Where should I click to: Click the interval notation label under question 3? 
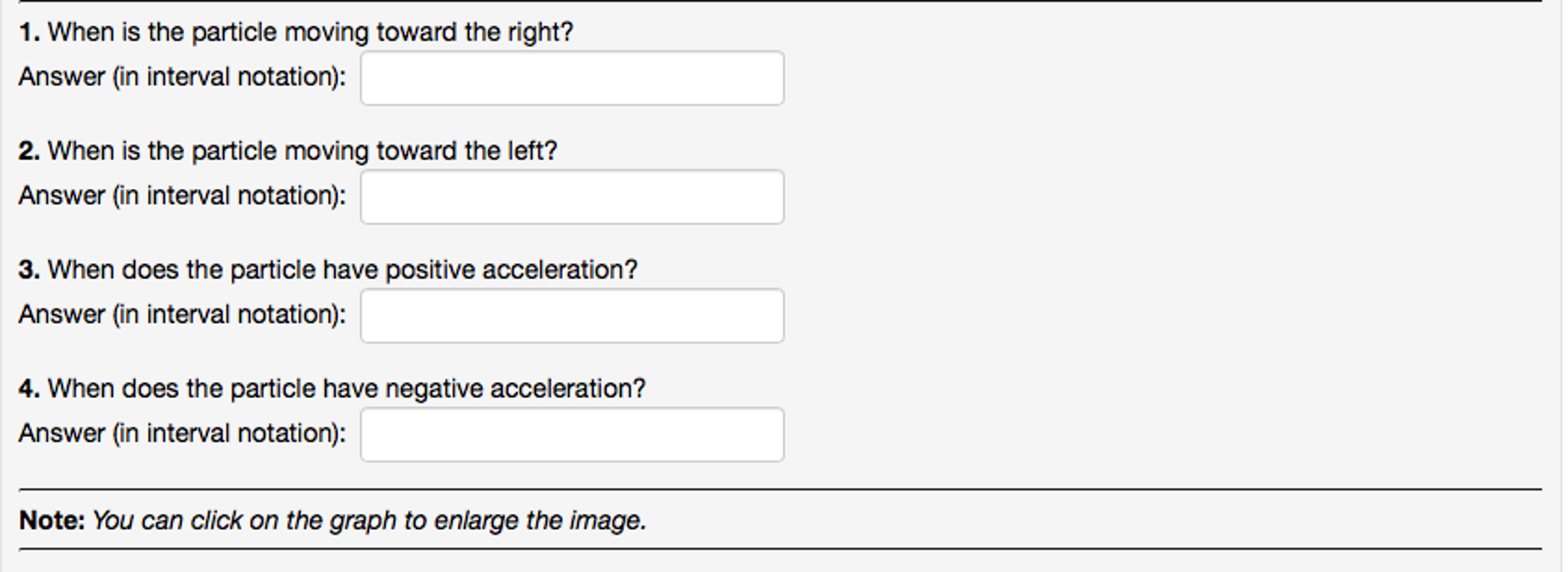coord(182,315)
